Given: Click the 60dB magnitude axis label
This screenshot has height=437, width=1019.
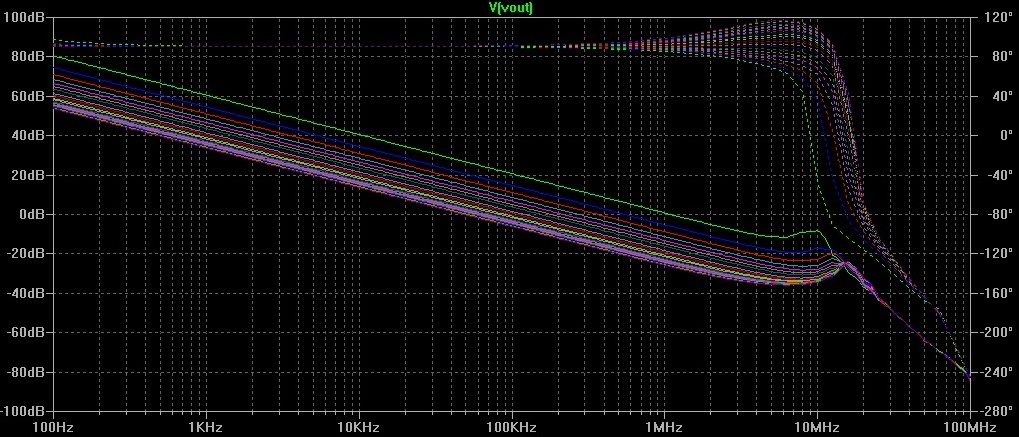Looking at the screenshot, I should 27,96.
